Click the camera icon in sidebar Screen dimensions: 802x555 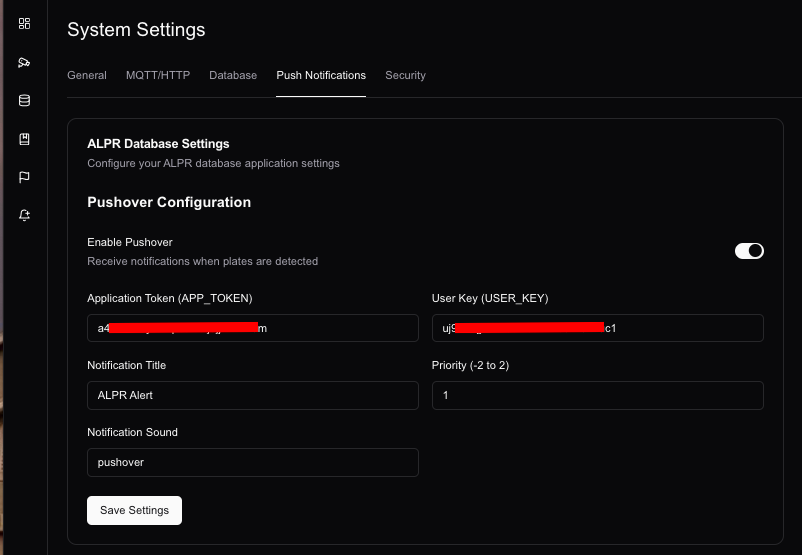[x=24, y=63]
